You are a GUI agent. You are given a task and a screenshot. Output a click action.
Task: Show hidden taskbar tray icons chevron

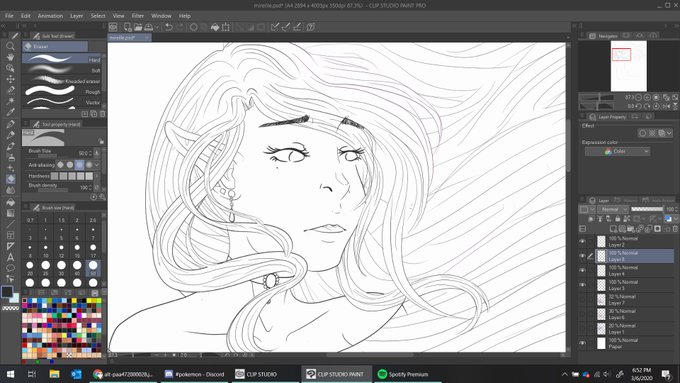[x=564, y=374]
